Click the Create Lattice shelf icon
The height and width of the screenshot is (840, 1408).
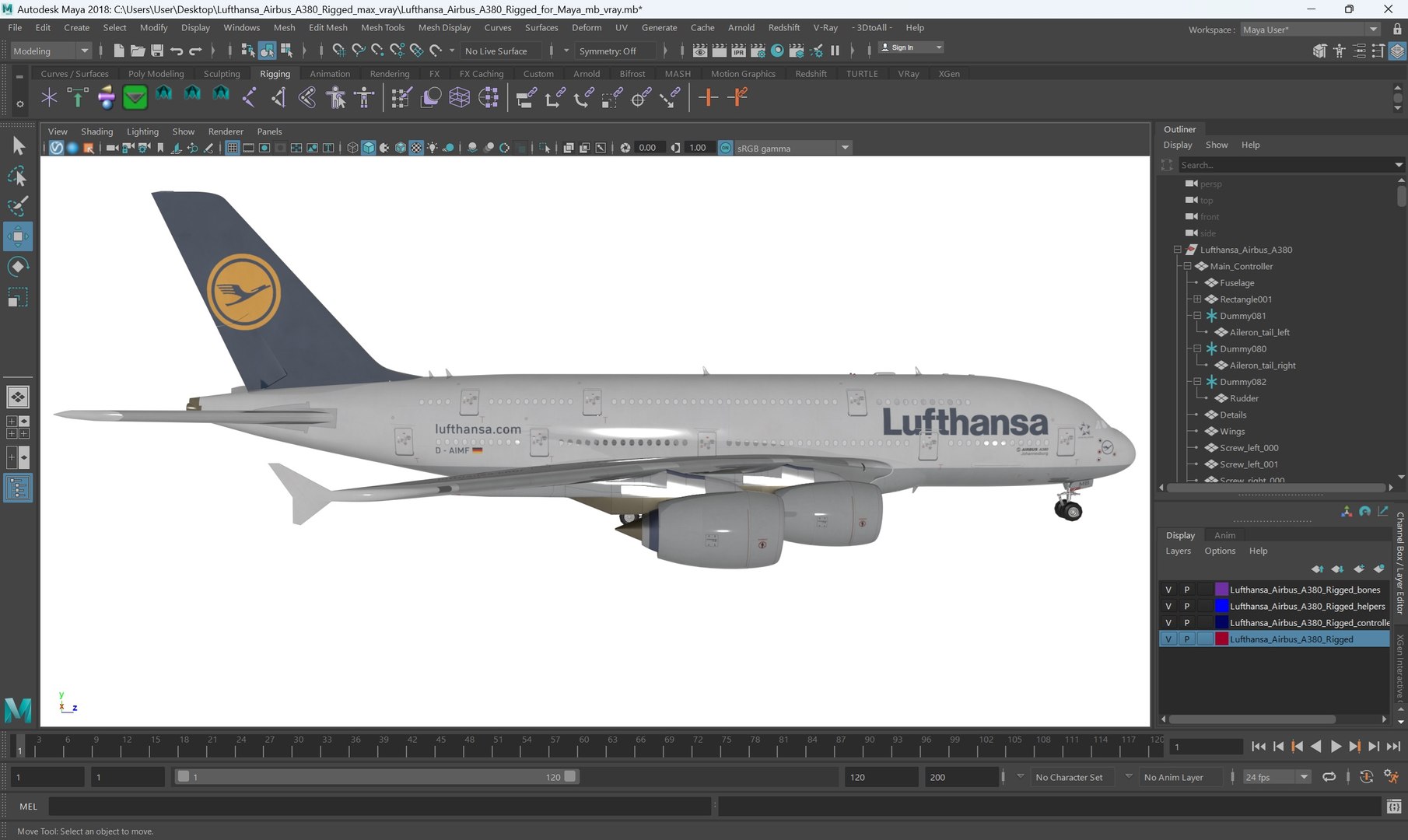(x=459, y=97)
